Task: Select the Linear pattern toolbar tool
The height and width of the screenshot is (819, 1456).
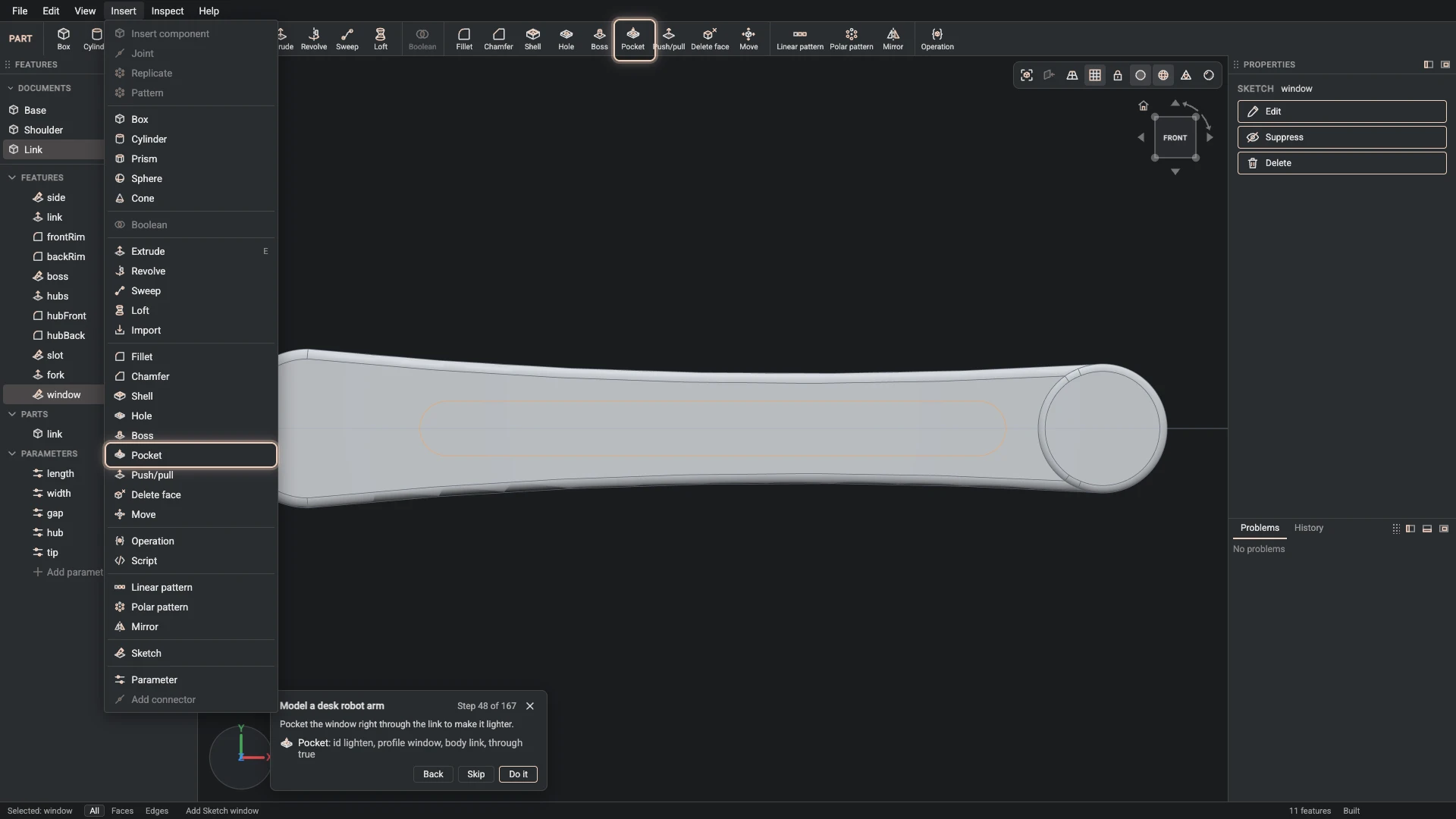Action: [x=800, y=39]
